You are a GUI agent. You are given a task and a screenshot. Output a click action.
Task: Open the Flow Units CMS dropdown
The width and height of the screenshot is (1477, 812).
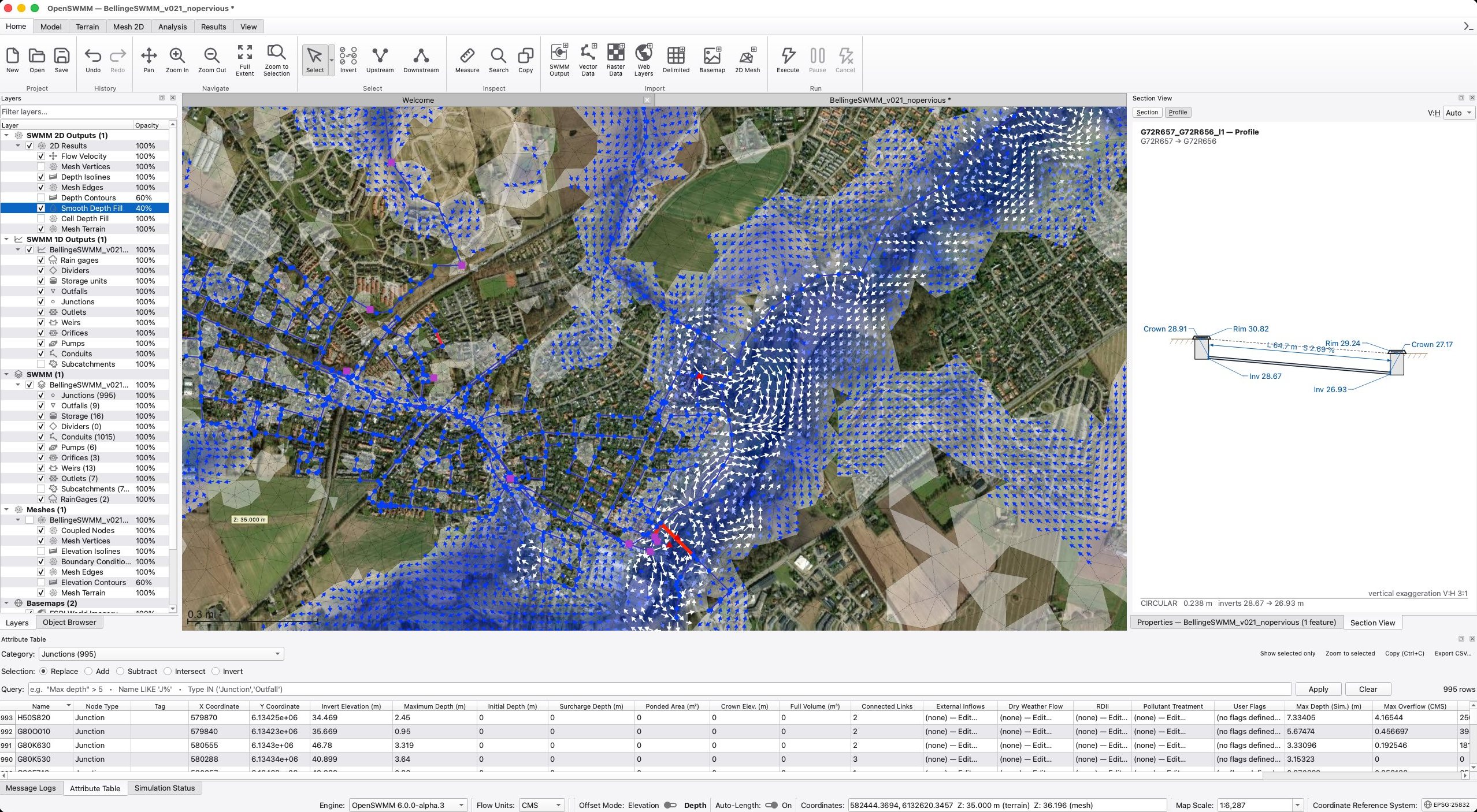coord(541,805)
